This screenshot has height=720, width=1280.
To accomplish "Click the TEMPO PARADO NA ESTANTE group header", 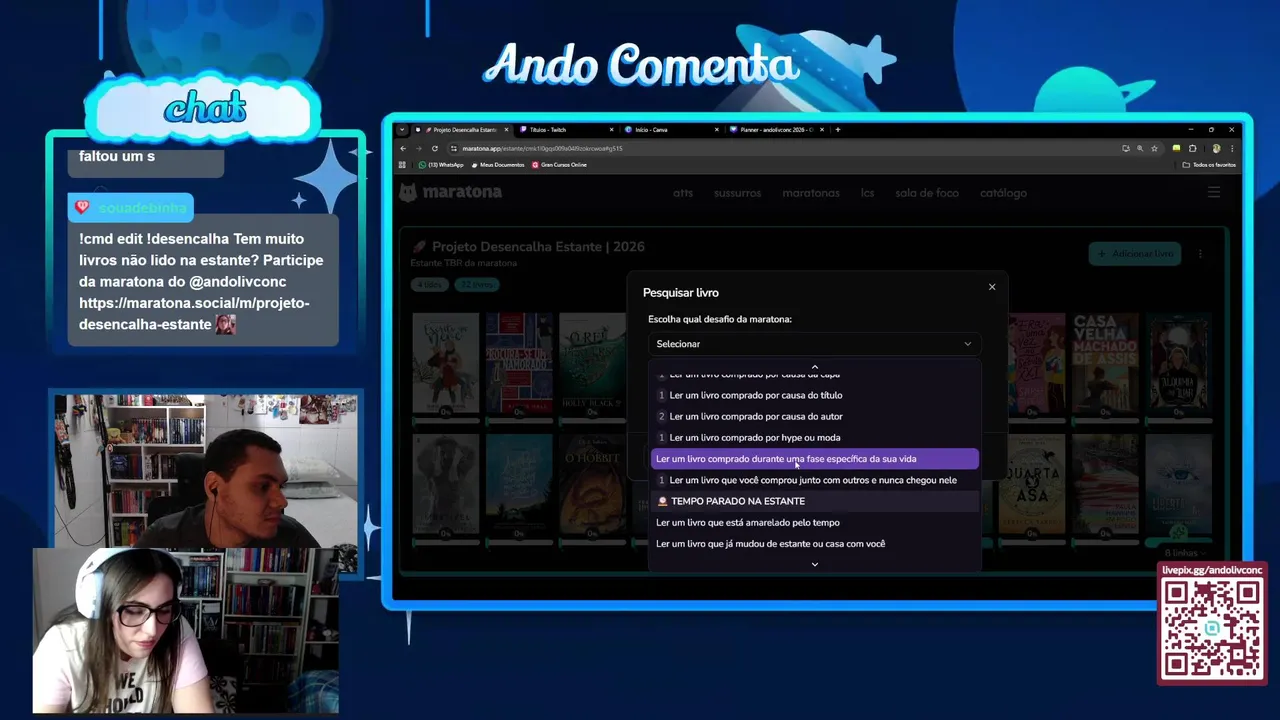I will [814, 501].
